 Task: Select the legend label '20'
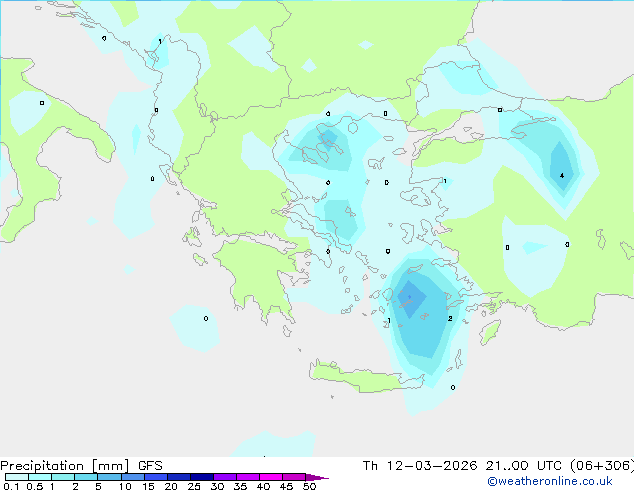pos(171,486)
